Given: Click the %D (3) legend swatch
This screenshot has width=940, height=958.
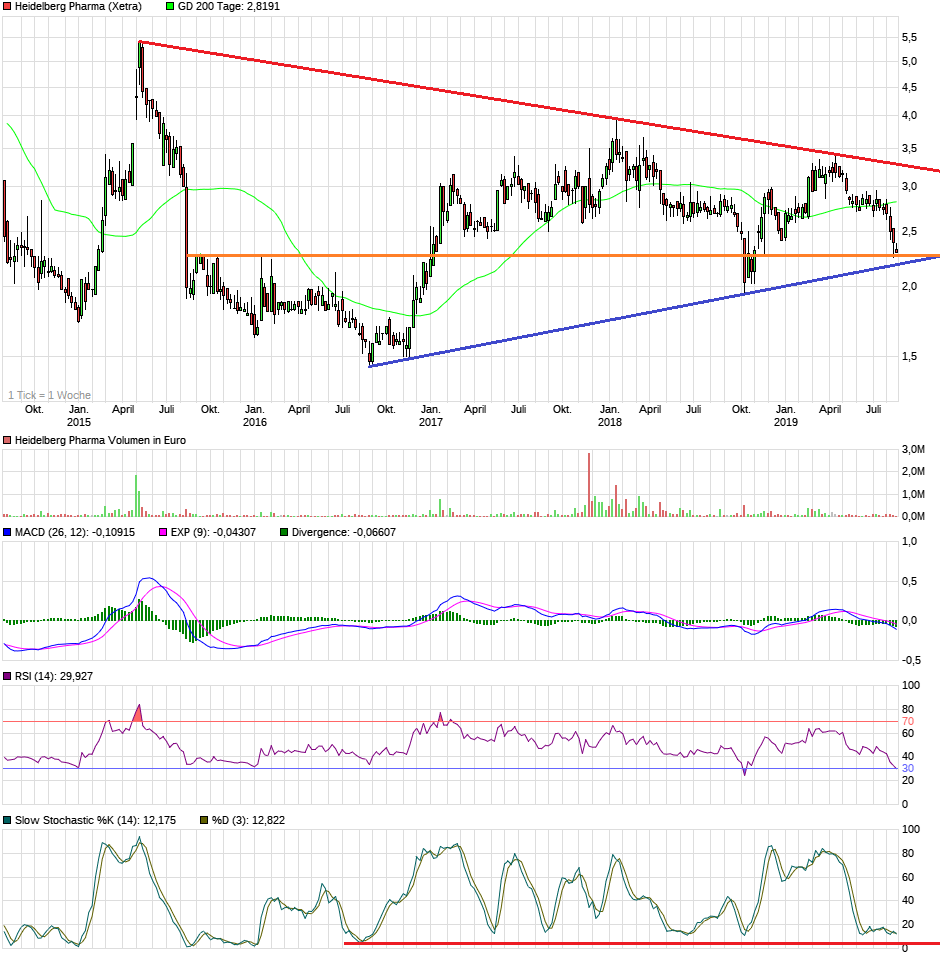Looking at the screenshot, I should 204,820.
